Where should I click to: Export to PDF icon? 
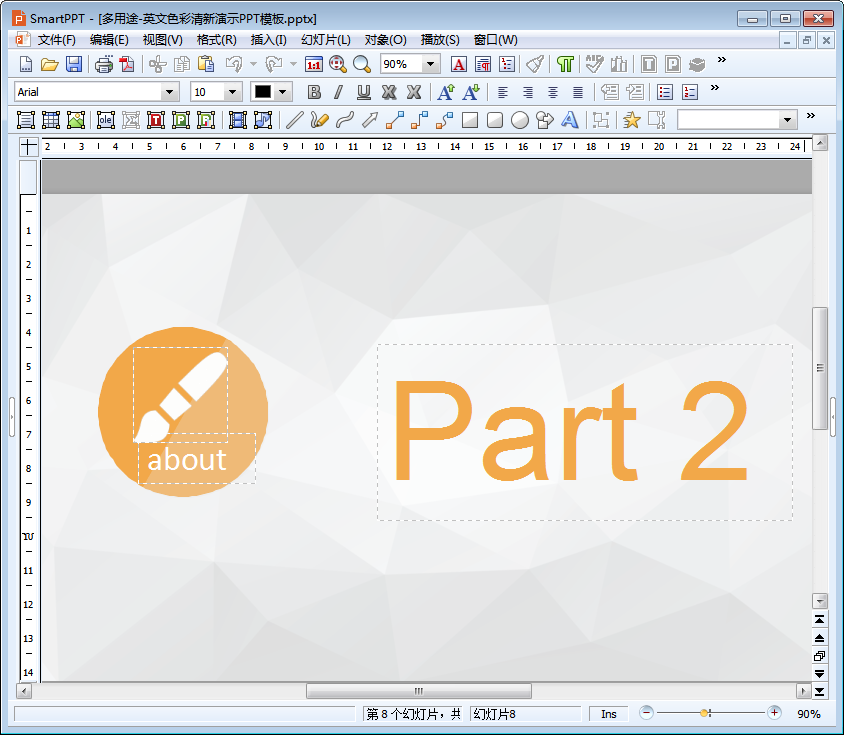127,64
